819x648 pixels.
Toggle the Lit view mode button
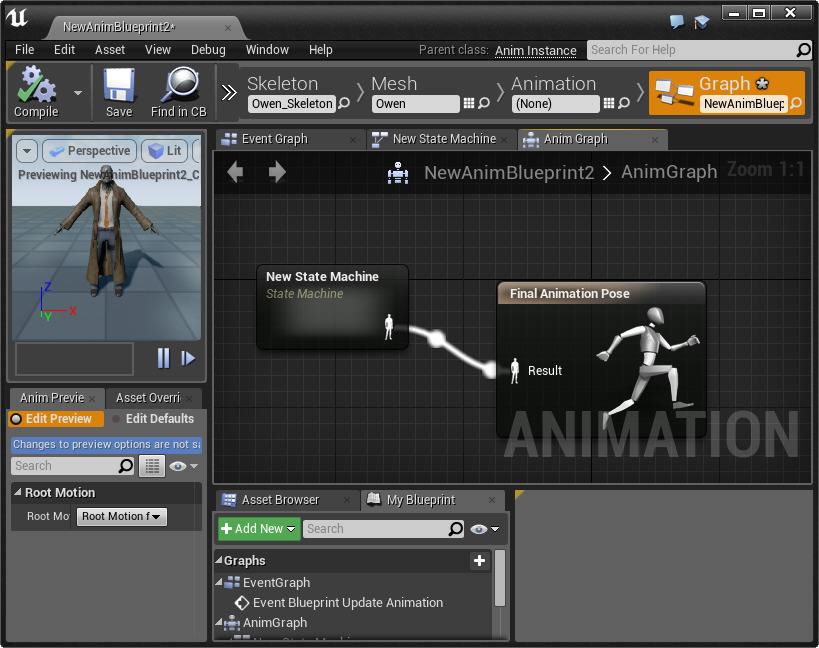[x=165, y=151]
